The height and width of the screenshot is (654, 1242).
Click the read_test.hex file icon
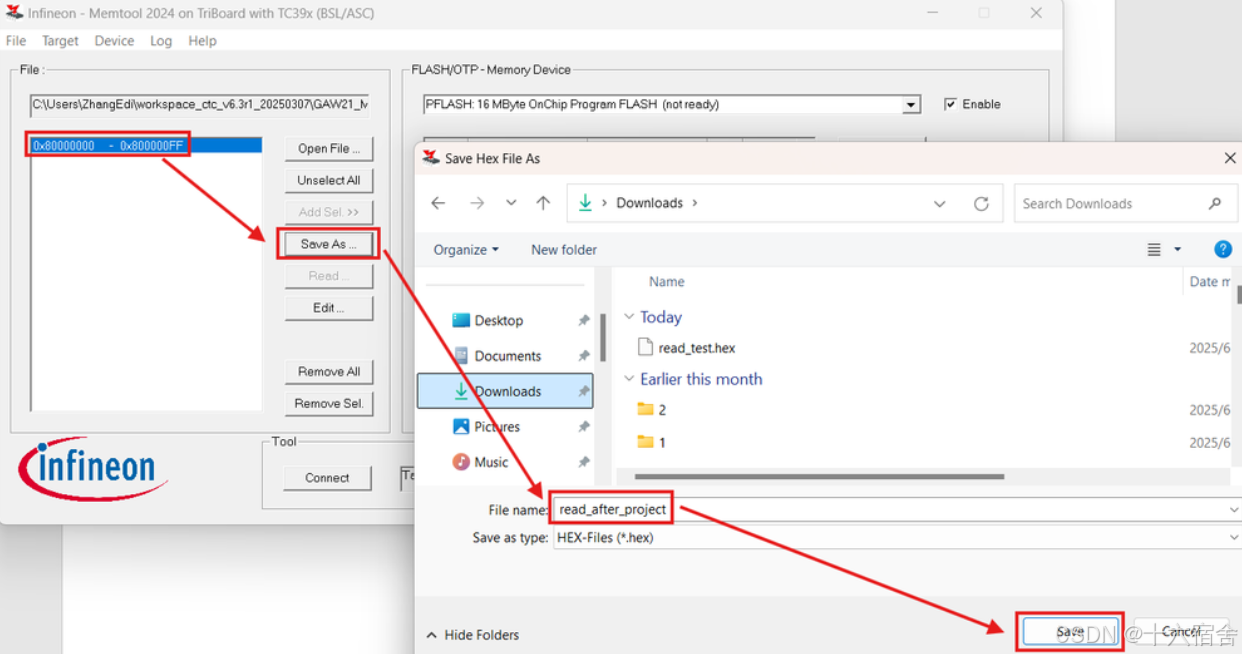coord(645,348)
